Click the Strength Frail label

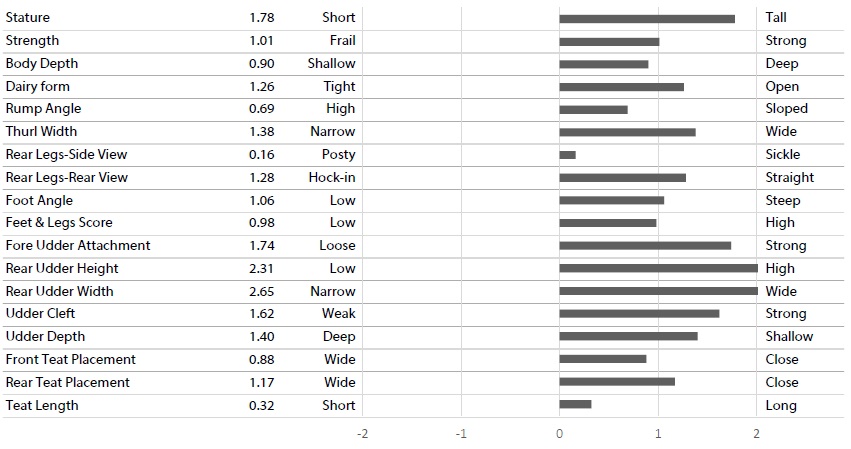coord(342,40)
